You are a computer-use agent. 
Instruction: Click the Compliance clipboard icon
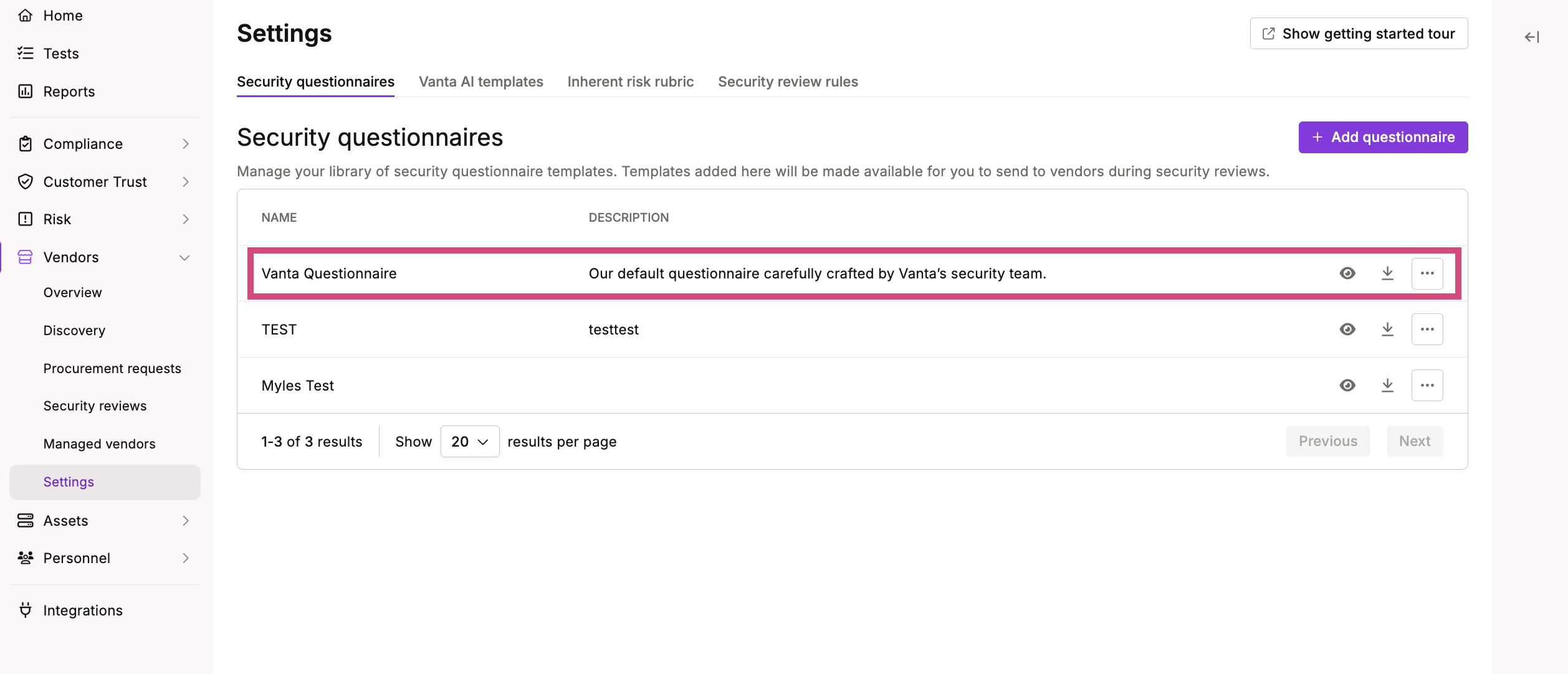click(x=25, y=144)
